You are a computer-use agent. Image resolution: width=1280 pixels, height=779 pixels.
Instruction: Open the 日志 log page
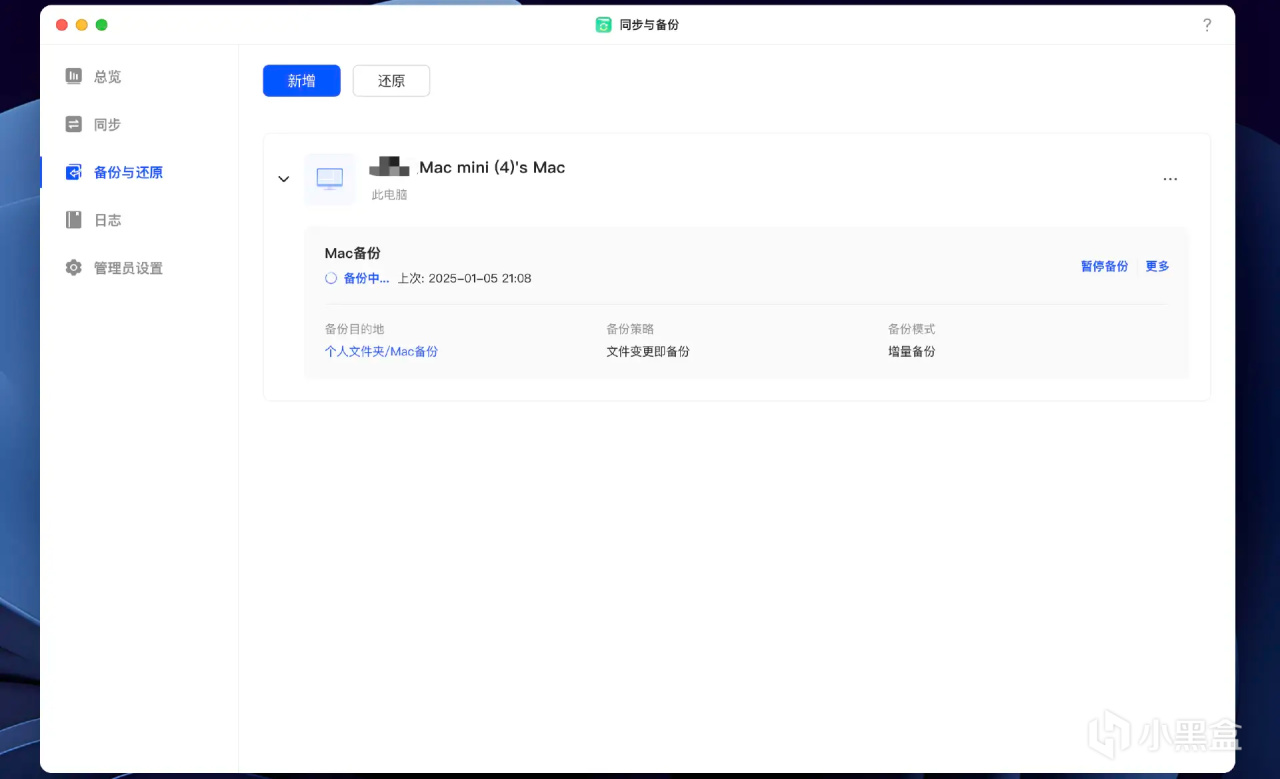point(107,221)
